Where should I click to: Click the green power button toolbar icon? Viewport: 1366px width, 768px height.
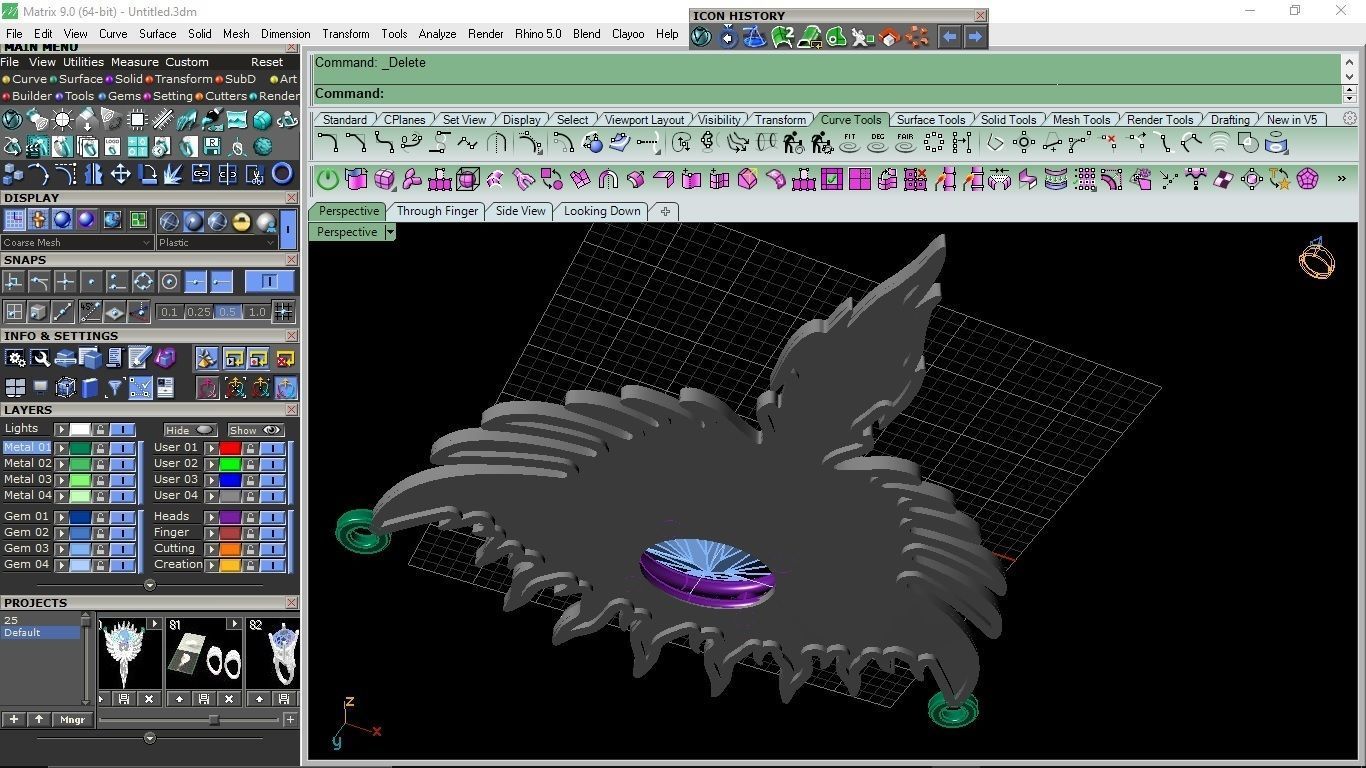pyautogui.click(x=328, y=180)
